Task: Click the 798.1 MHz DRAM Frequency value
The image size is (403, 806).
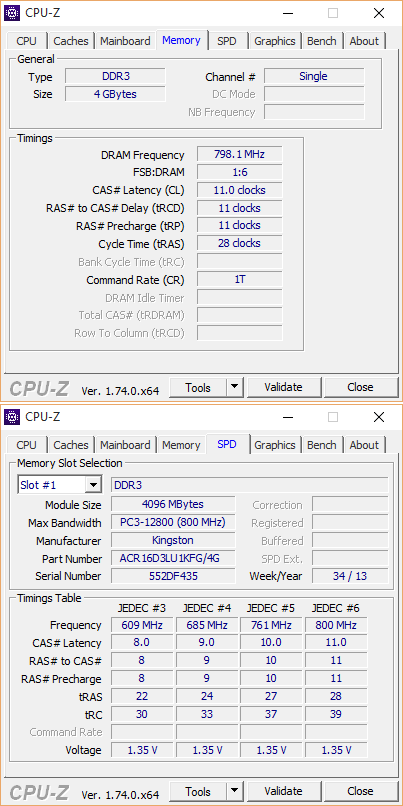Action: pos(240,154)
